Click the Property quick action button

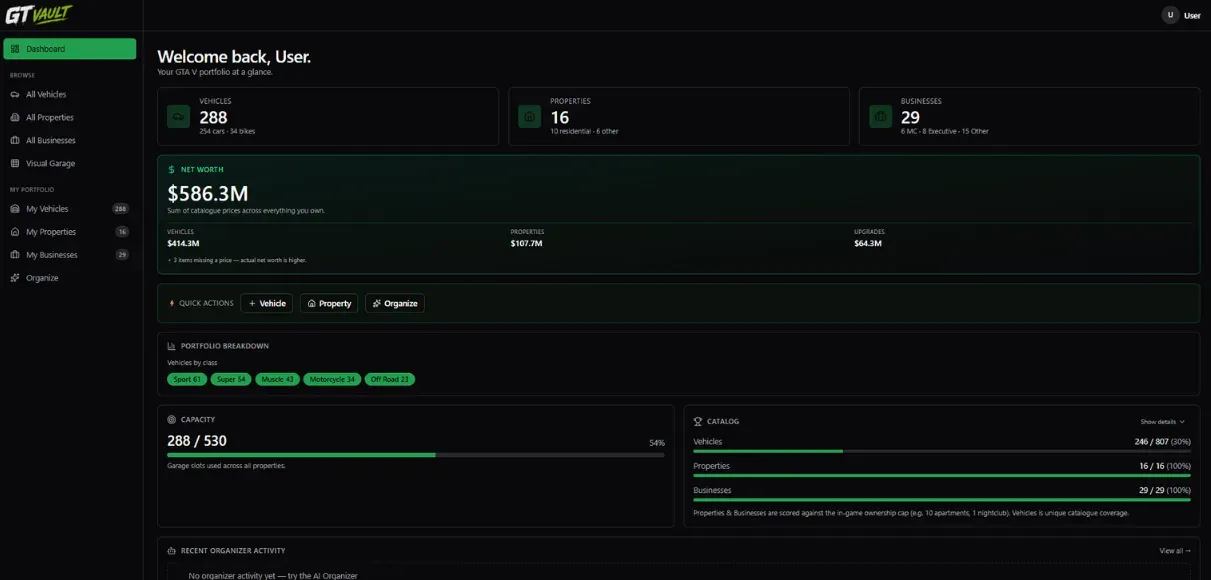click(329, 303)
